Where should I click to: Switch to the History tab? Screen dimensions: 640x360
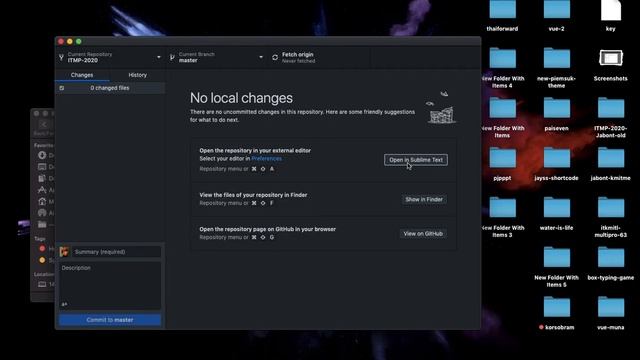138,75
